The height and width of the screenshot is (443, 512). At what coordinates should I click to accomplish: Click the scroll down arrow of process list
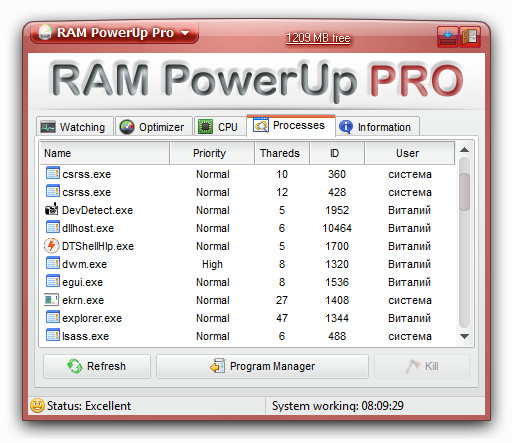click(x=464, y=336)
